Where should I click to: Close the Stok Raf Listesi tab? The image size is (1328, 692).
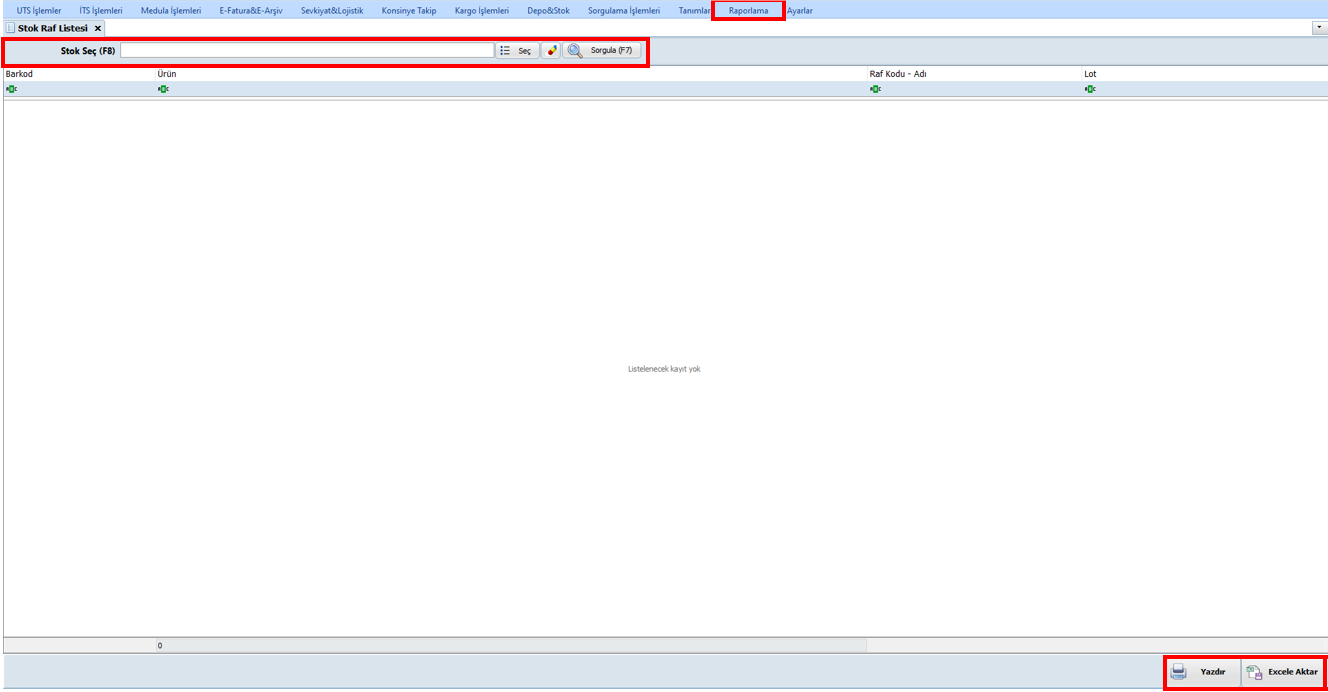tap(98, 28)
